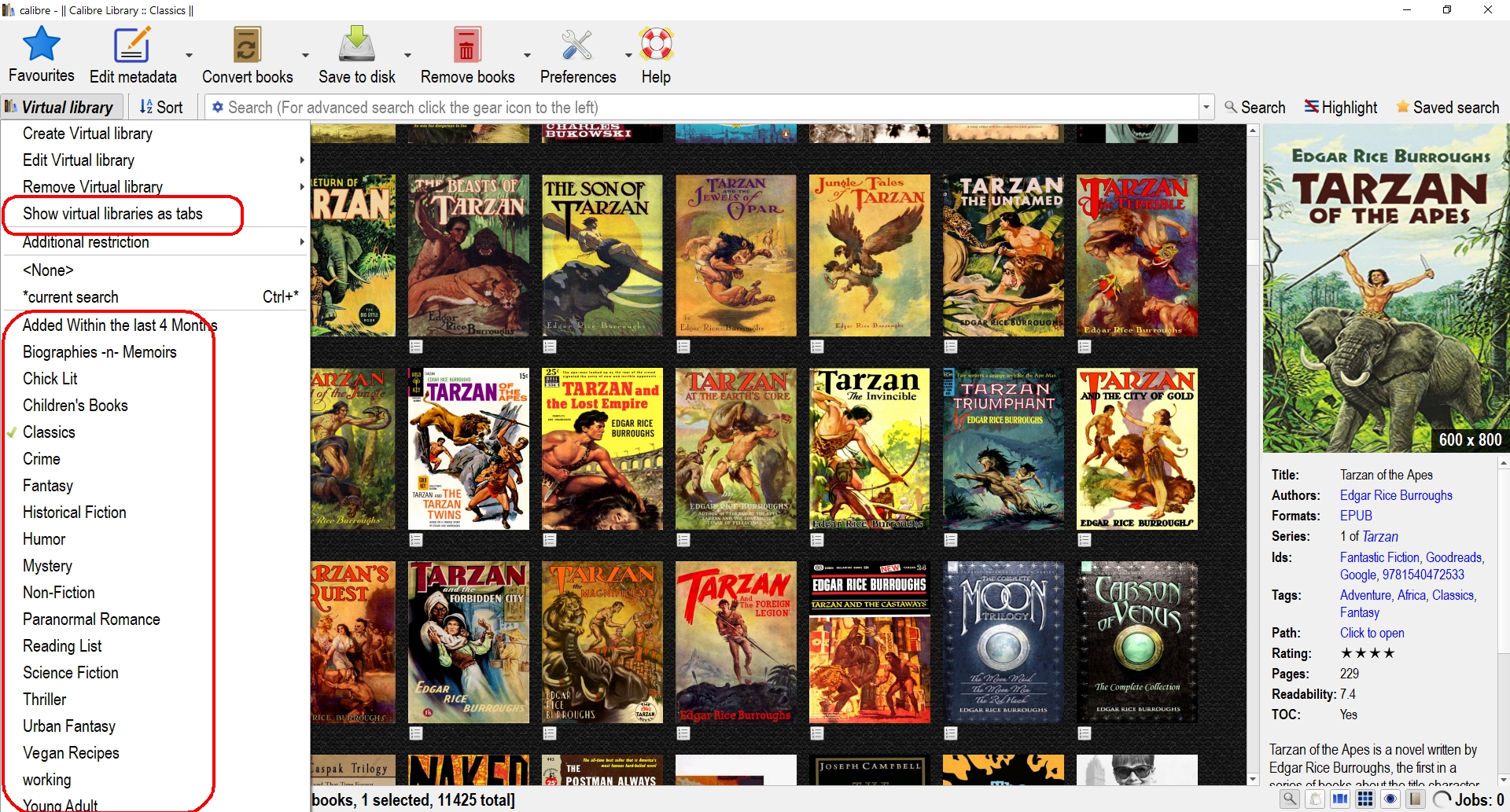Toggle the Highlight search option
This screenshot has width=1510, height=812.
click(x=1341, y=107)
